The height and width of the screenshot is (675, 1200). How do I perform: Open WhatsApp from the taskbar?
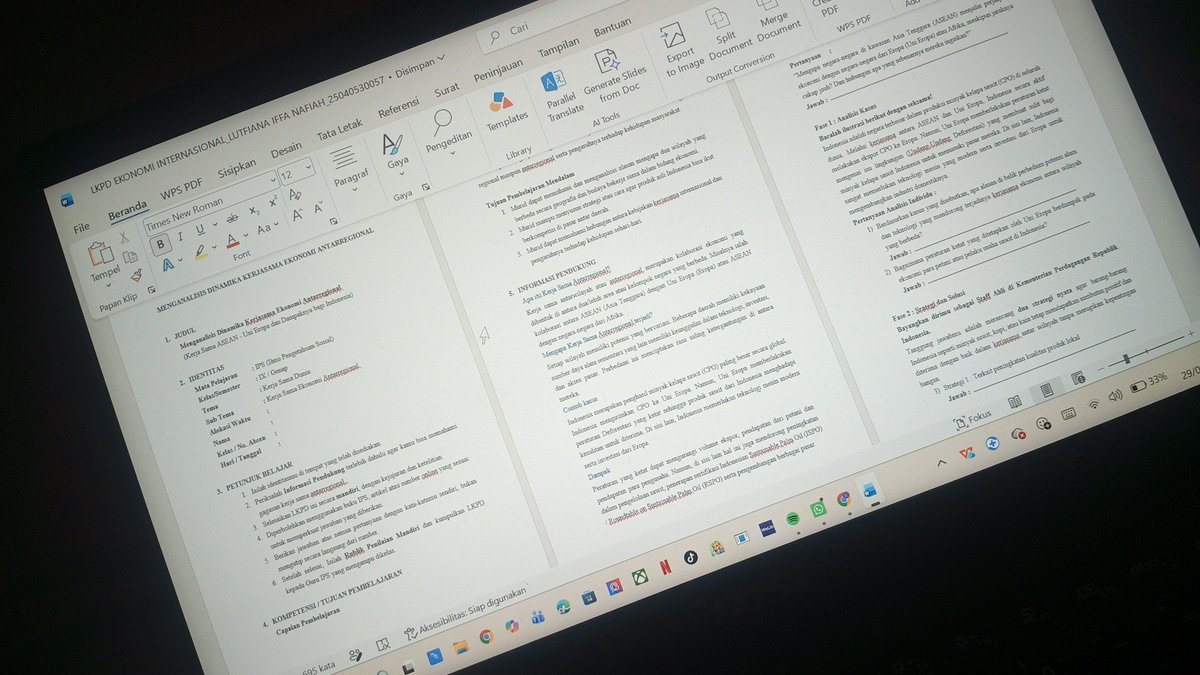pos(818,509)
